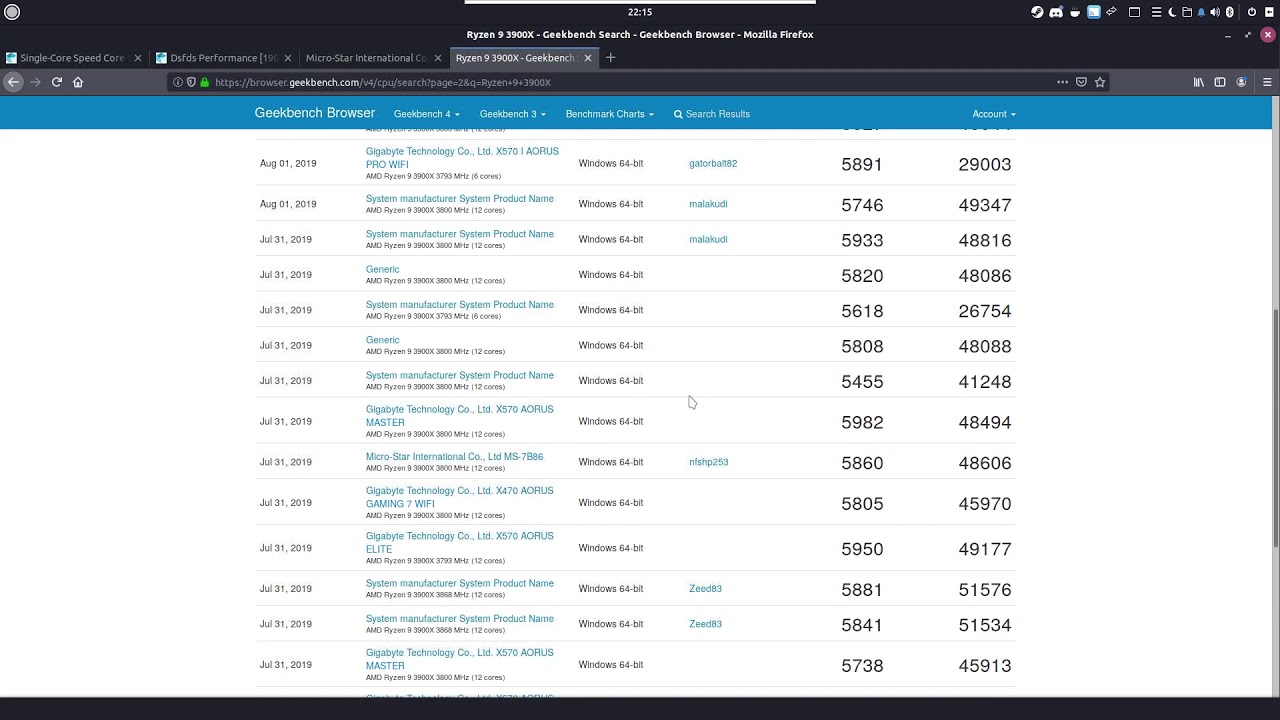Open page actions three-dot menu

(1062, 82)
